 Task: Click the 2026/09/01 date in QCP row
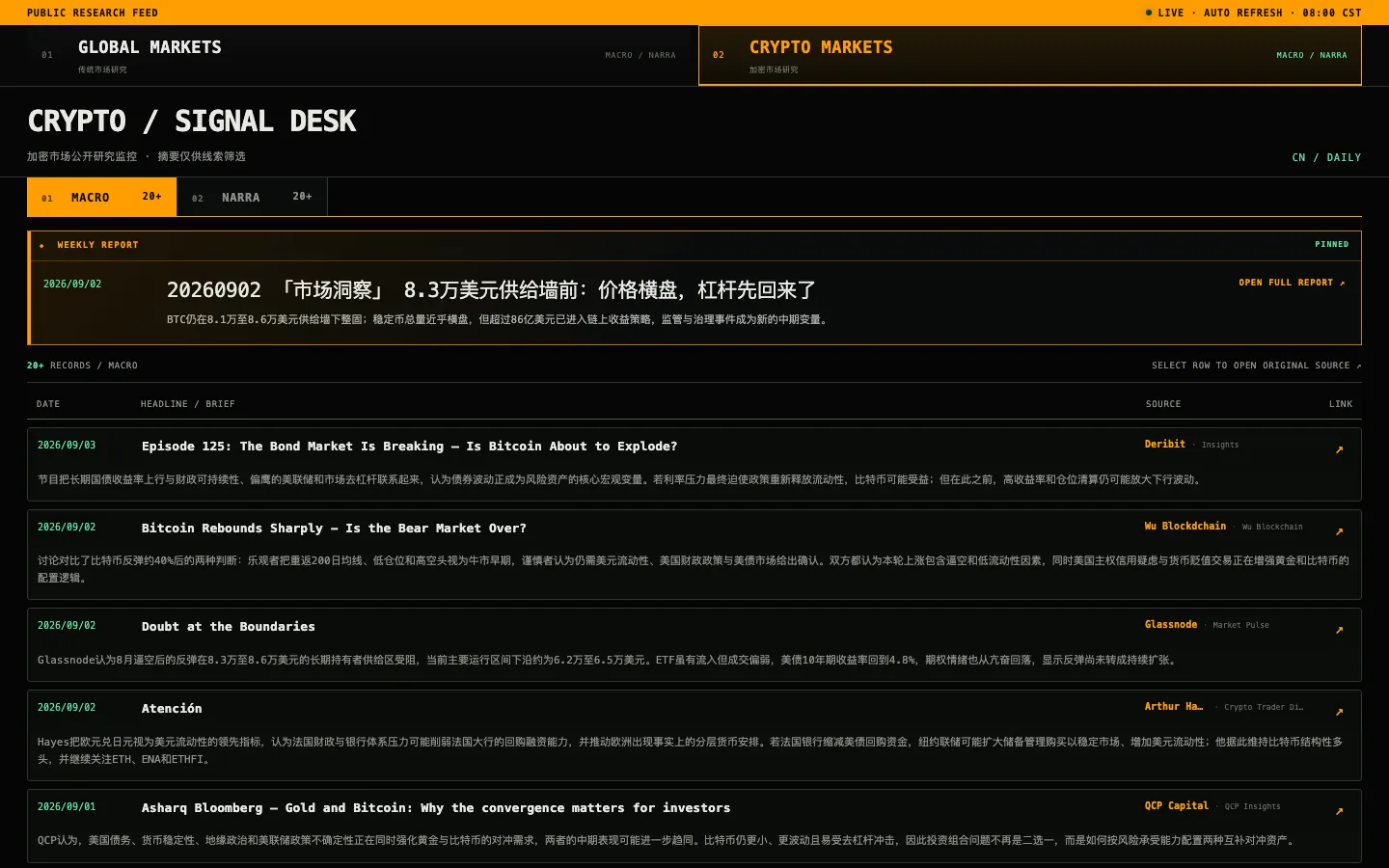[67, 807]
